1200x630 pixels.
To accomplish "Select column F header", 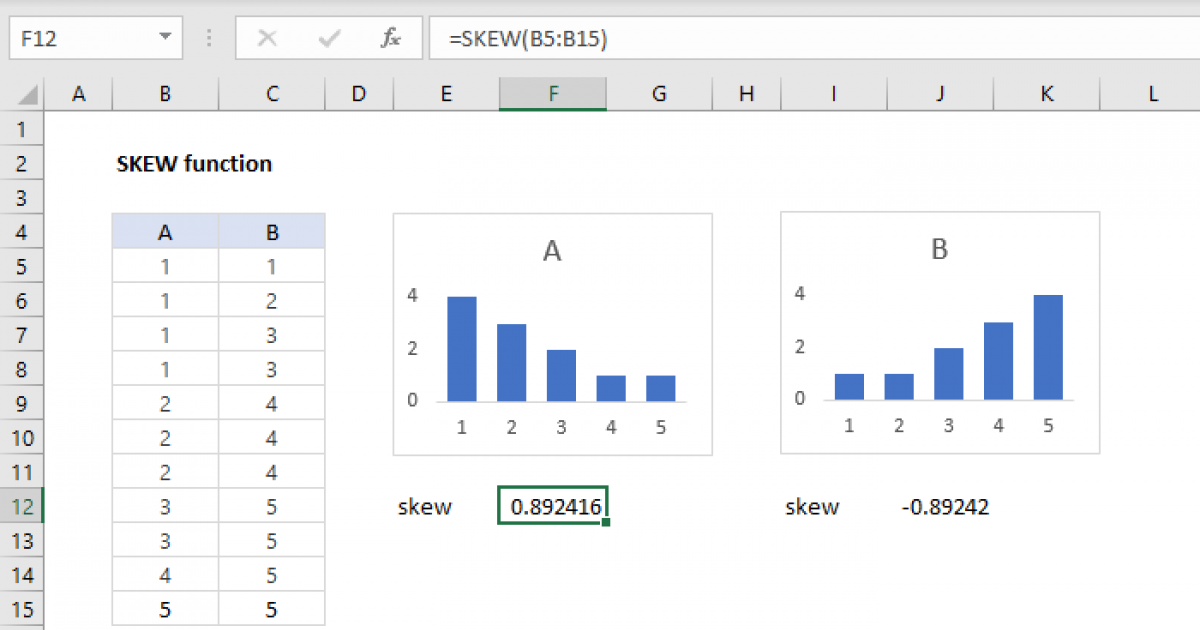I will pos(552,94).
